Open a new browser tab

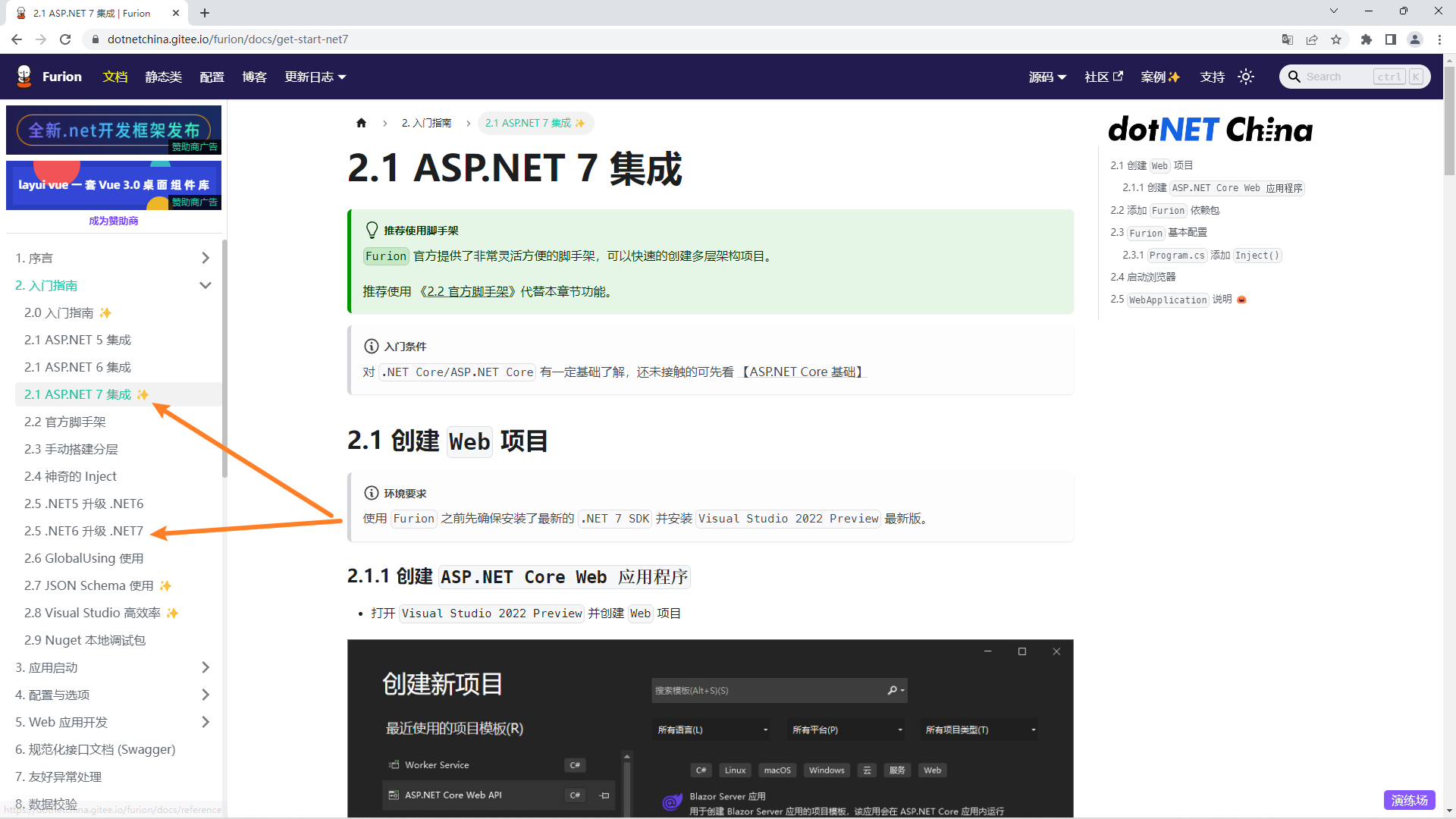pyautogui.click(x=205, y=13)
